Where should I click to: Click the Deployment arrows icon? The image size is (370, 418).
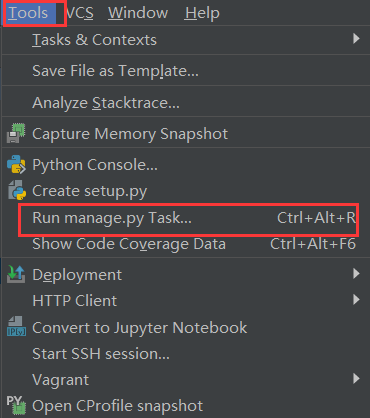tap(16, 274)
